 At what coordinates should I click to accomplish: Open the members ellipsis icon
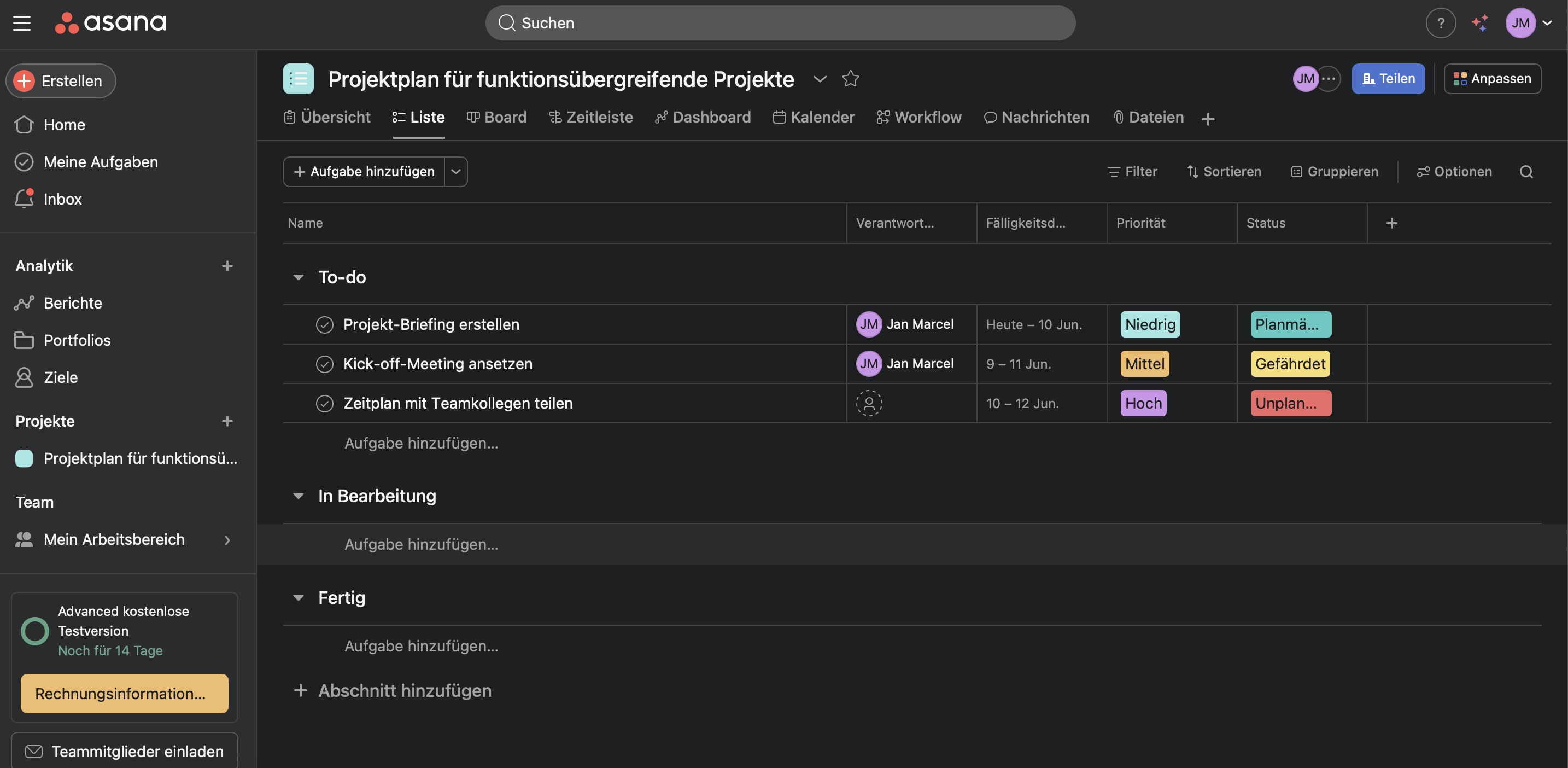[1328, 79]
